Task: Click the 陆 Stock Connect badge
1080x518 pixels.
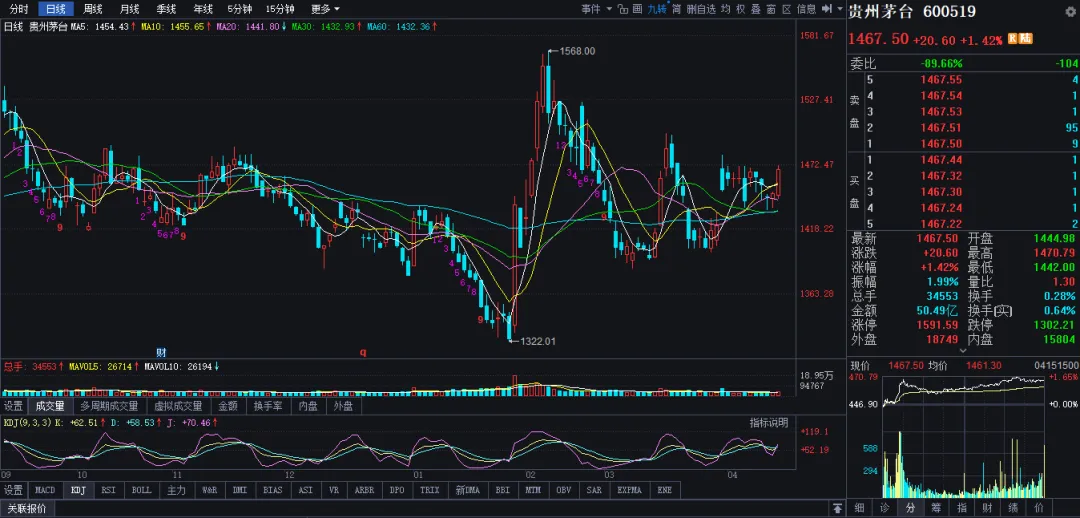Action: tap(1025, 39)
